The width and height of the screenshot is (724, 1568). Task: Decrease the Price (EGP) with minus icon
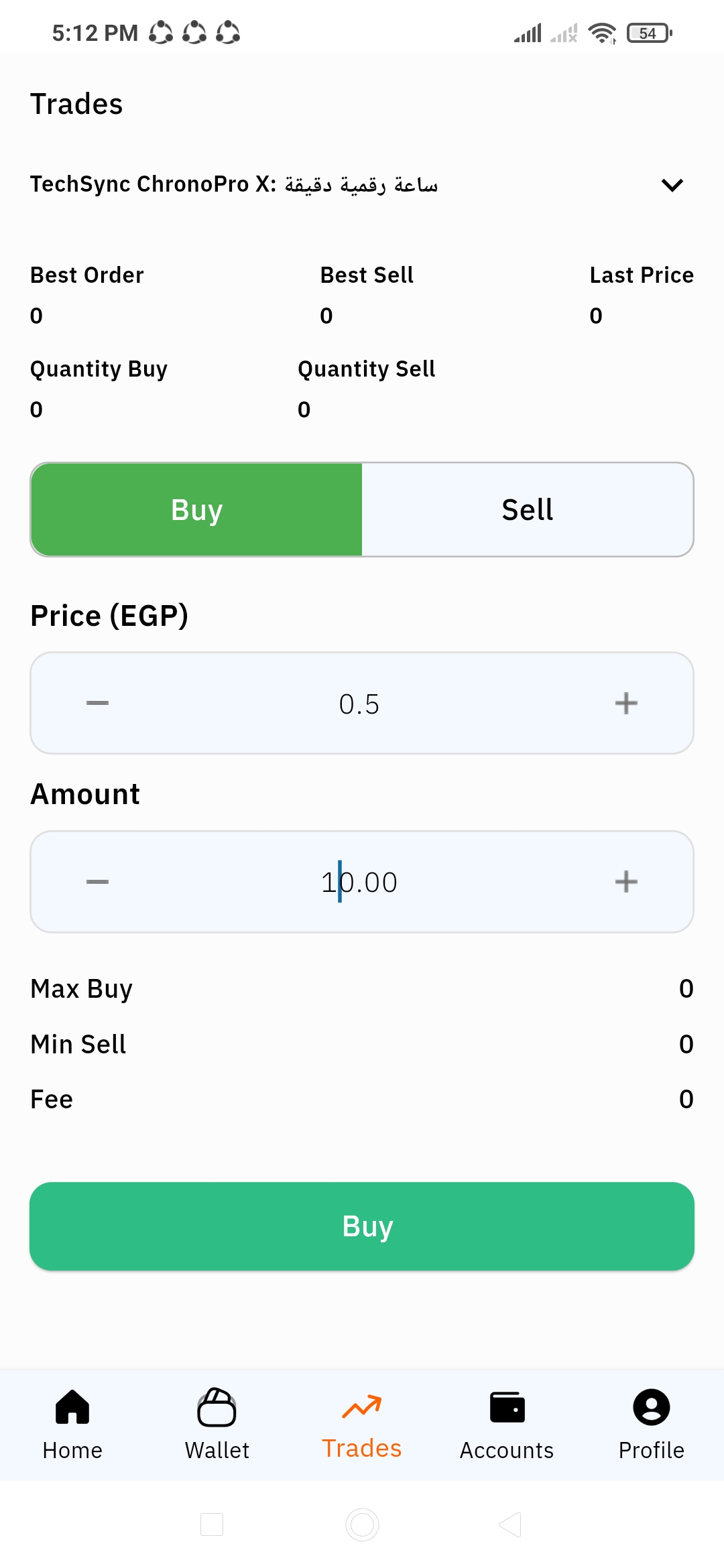[98, 703]
